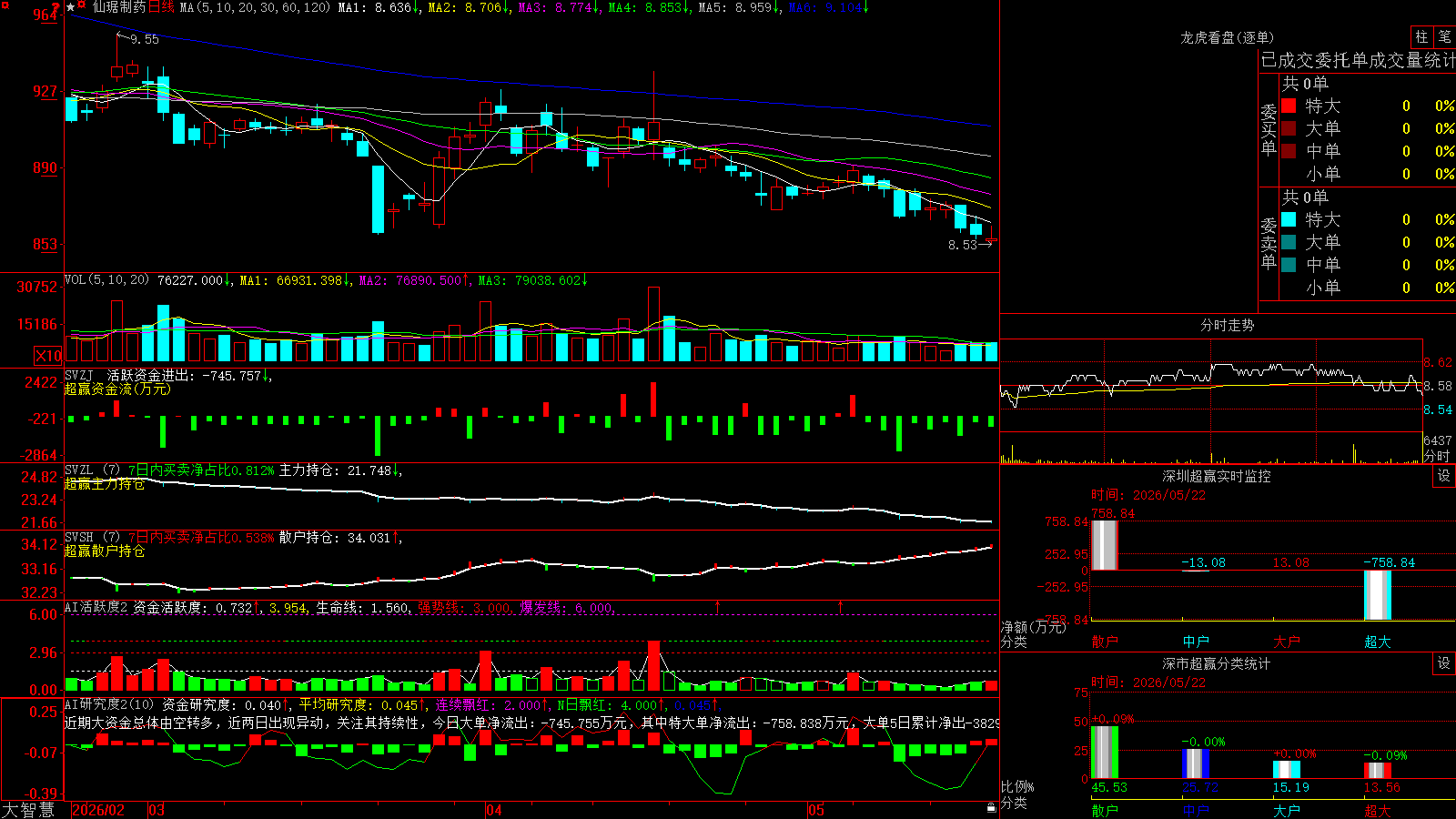Click the MA3: 8.774 value
The height and width of the screenshot is (819, 1456).
(x=559, y=7)
